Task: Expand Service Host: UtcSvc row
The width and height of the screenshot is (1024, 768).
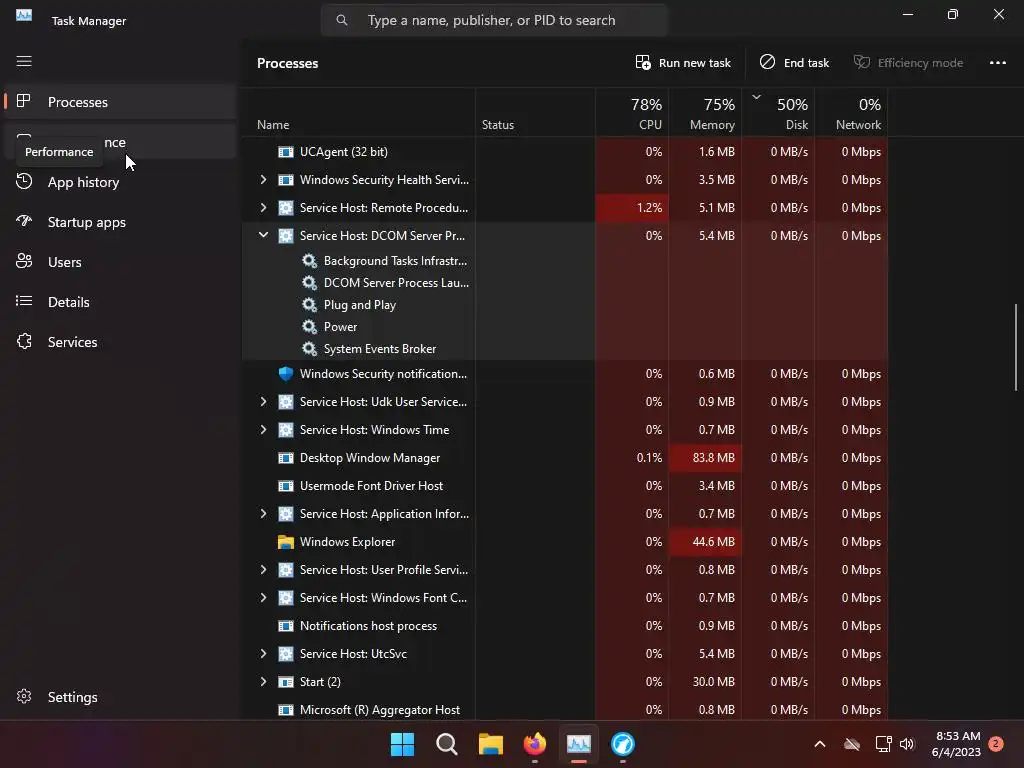Action: [263, 654]
